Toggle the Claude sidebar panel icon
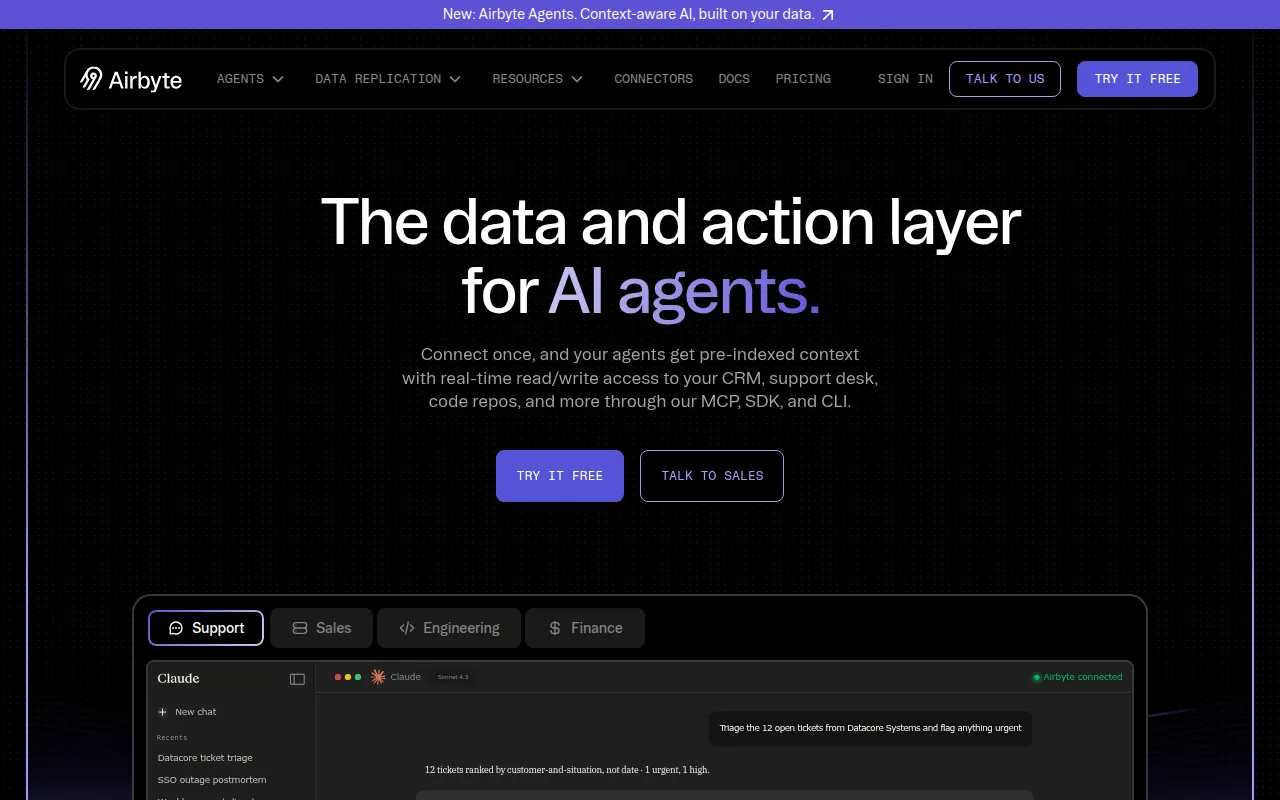 tap(297, 679)
